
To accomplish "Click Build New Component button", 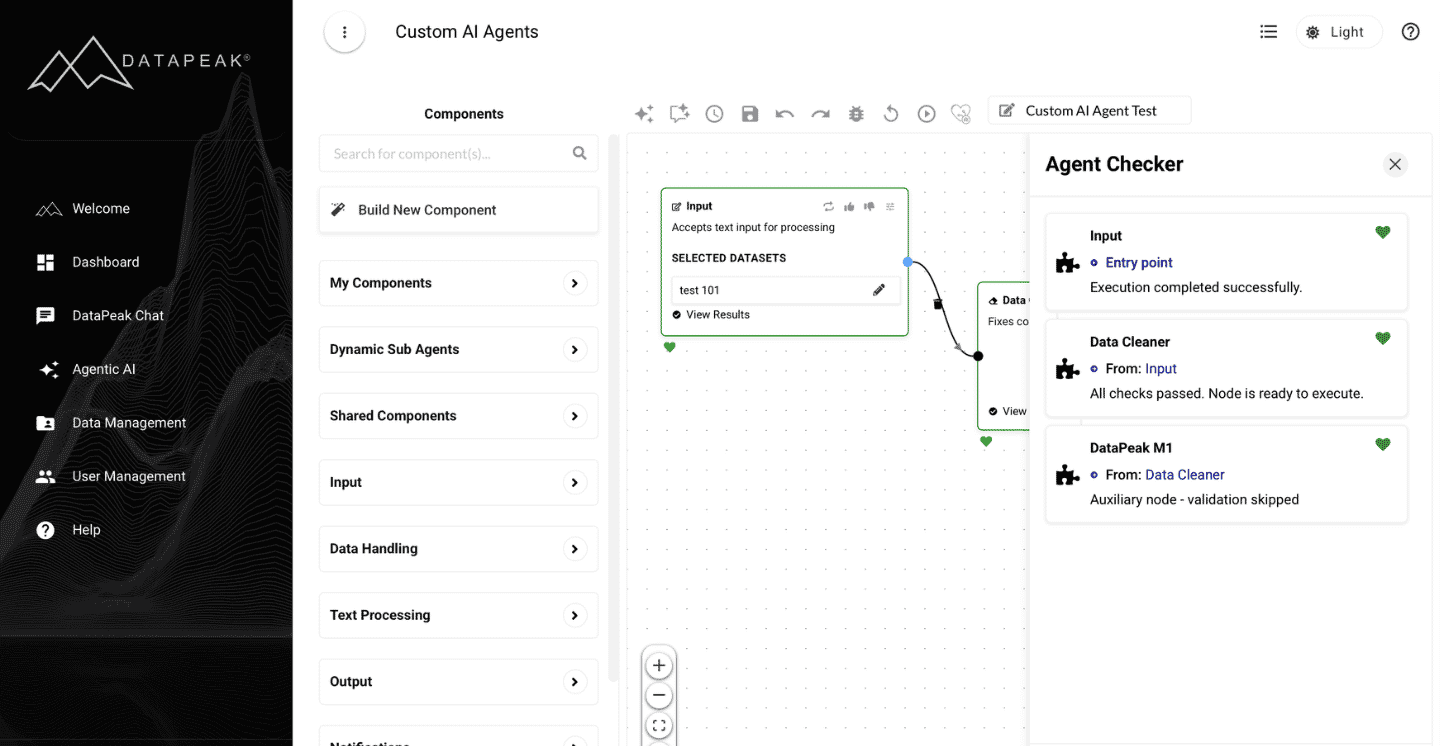I will pyautogui.click(x=458, y=210).
